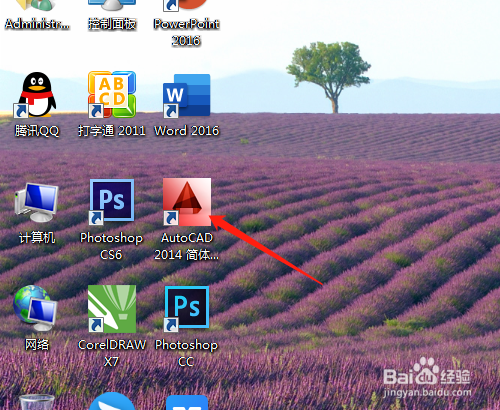Click the 腾讯QQ label text
The width and height of the screenshot is (500, 410).
[37, 131]
